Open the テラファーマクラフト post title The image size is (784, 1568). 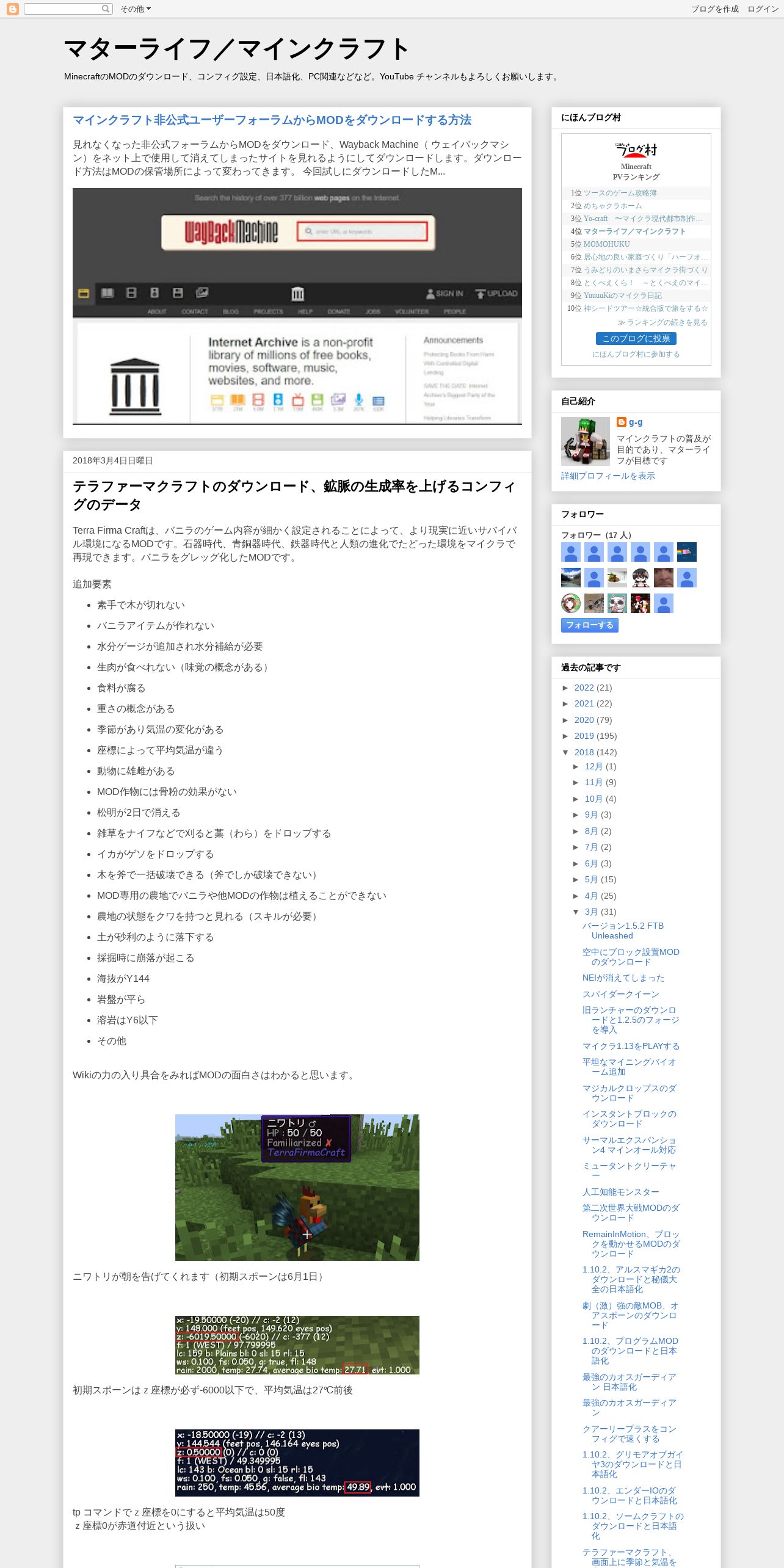294,495
